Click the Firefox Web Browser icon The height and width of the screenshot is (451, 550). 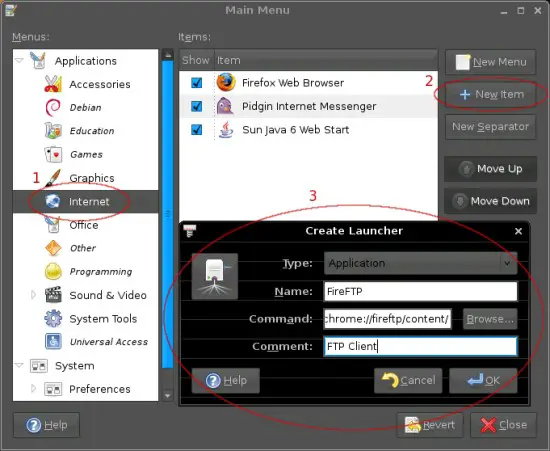click(x=226, y=83)
